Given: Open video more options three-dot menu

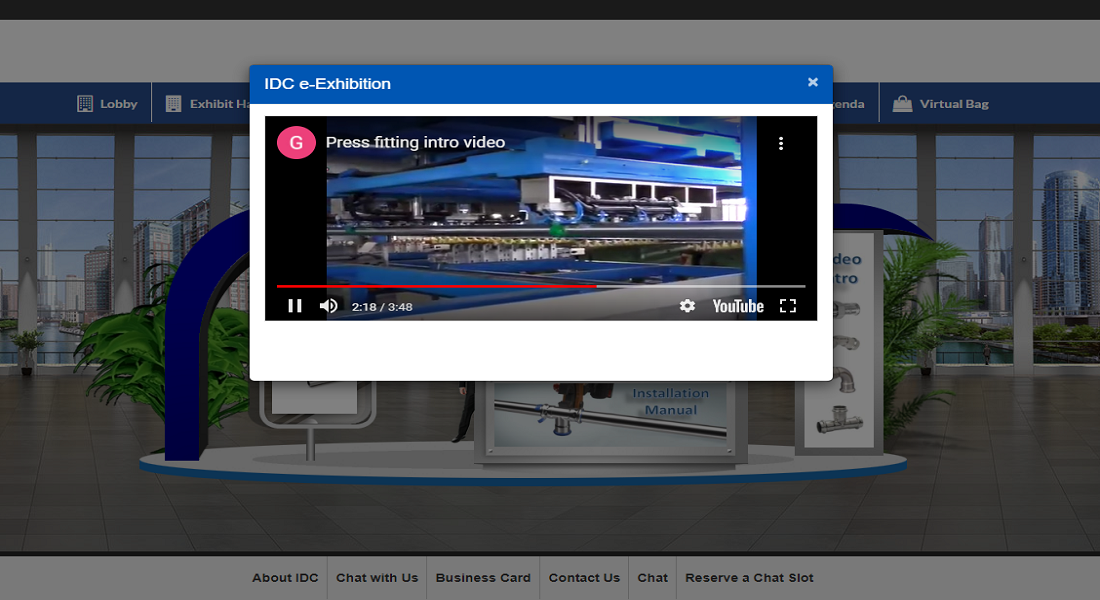Looking at the screenshot, I should (781, 143).
